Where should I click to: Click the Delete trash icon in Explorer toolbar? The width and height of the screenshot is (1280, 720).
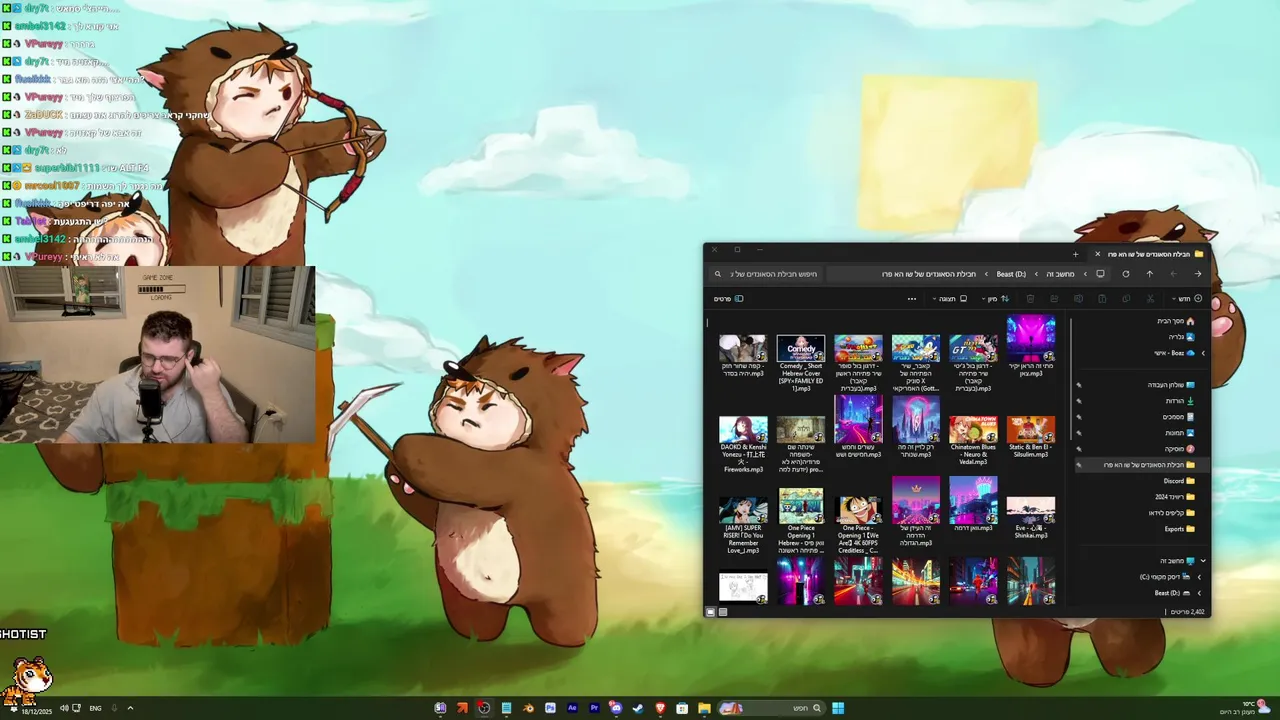click(x=1030, y=299)
